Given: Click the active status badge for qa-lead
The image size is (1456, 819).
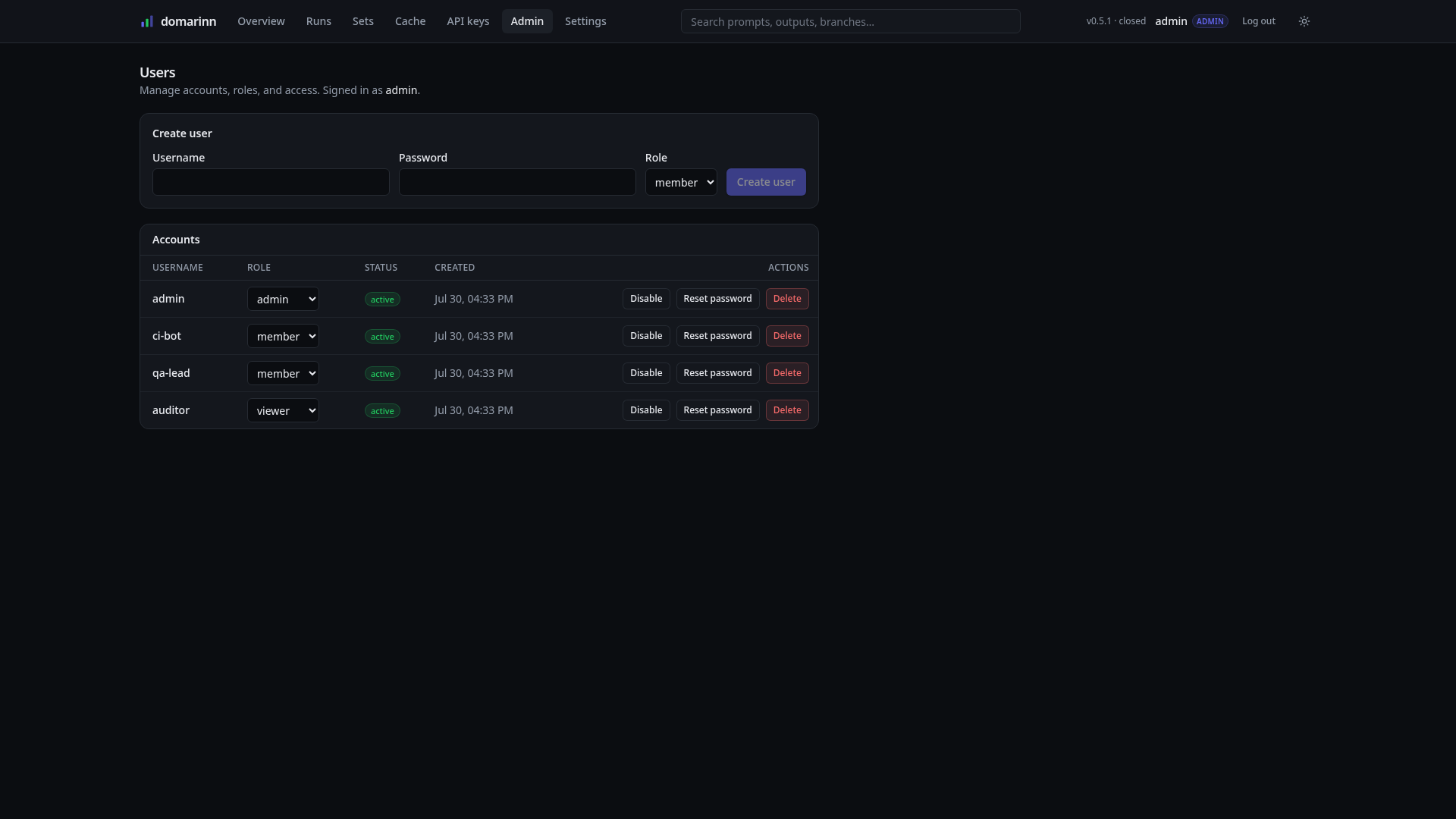Looking at the screenshot, I should click(x=382, y=374).
